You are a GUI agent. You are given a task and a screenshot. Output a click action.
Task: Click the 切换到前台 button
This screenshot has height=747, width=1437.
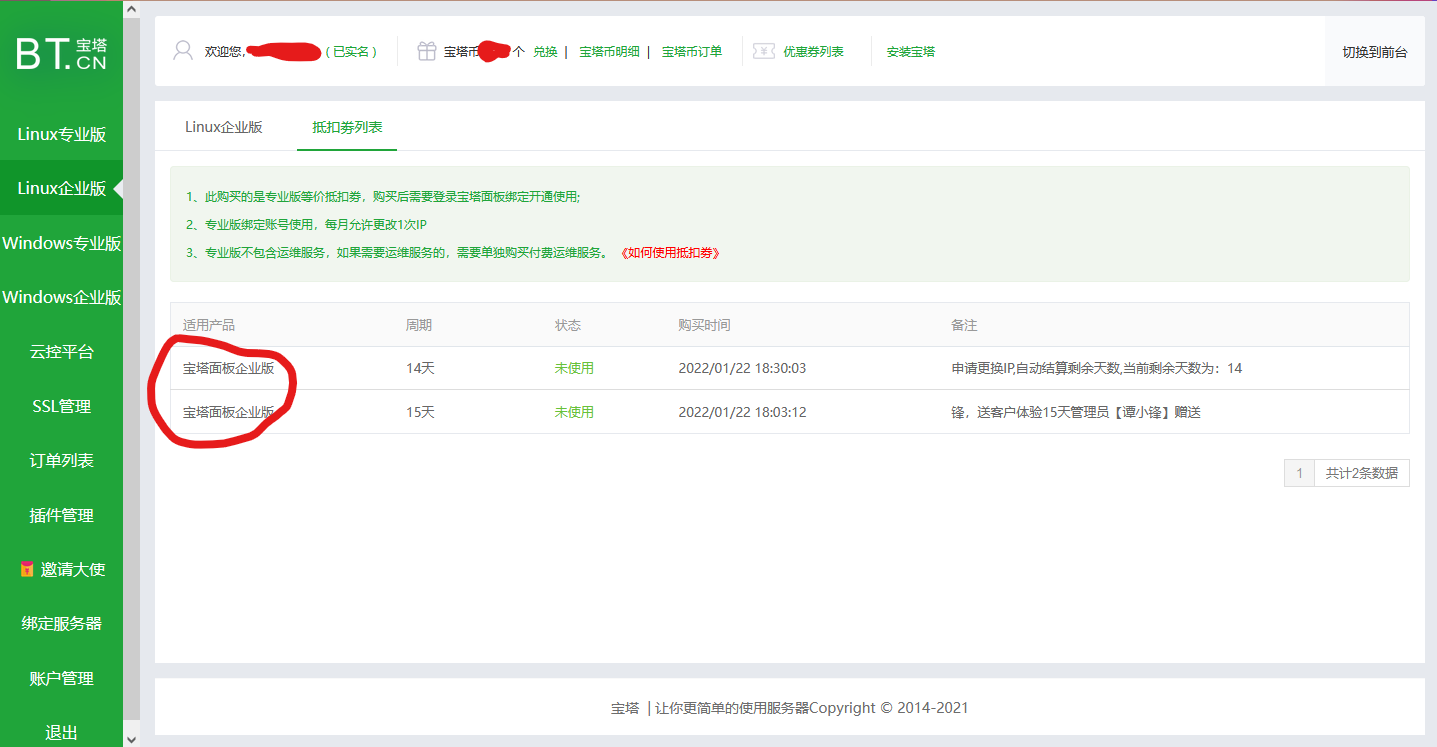pos(1375,52)
